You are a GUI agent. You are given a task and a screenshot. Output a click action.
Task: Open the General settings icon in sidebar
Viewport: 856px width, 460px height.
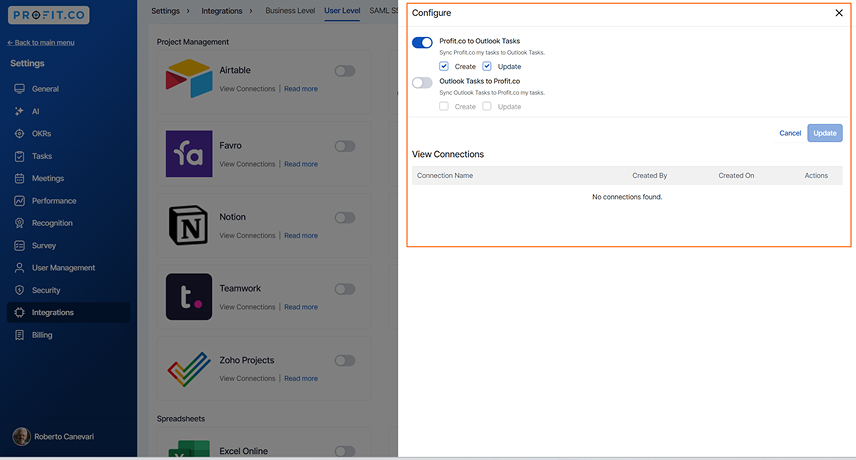coord(20,88)
